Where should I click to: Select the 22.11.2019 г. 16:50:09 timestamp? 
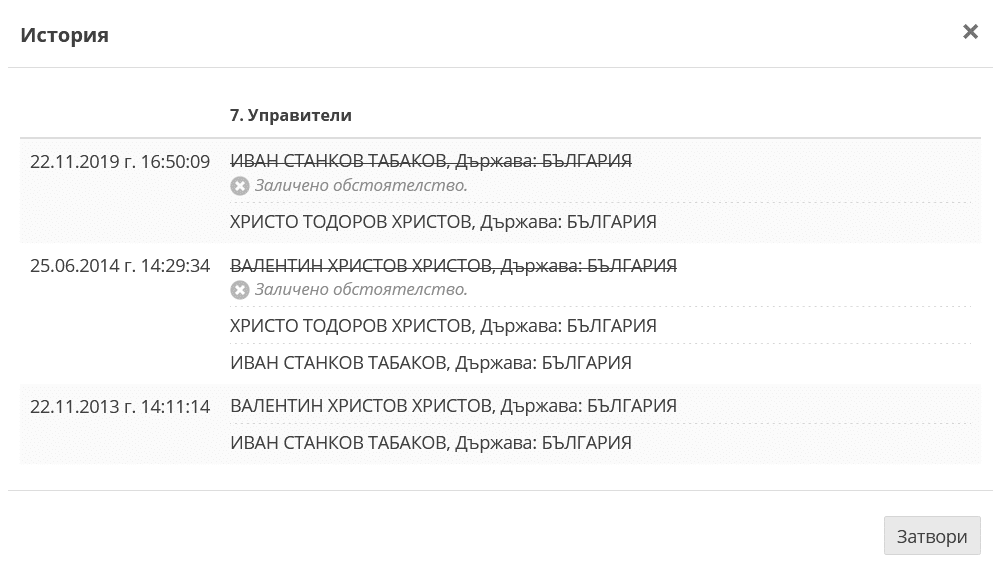click(120, 161)
